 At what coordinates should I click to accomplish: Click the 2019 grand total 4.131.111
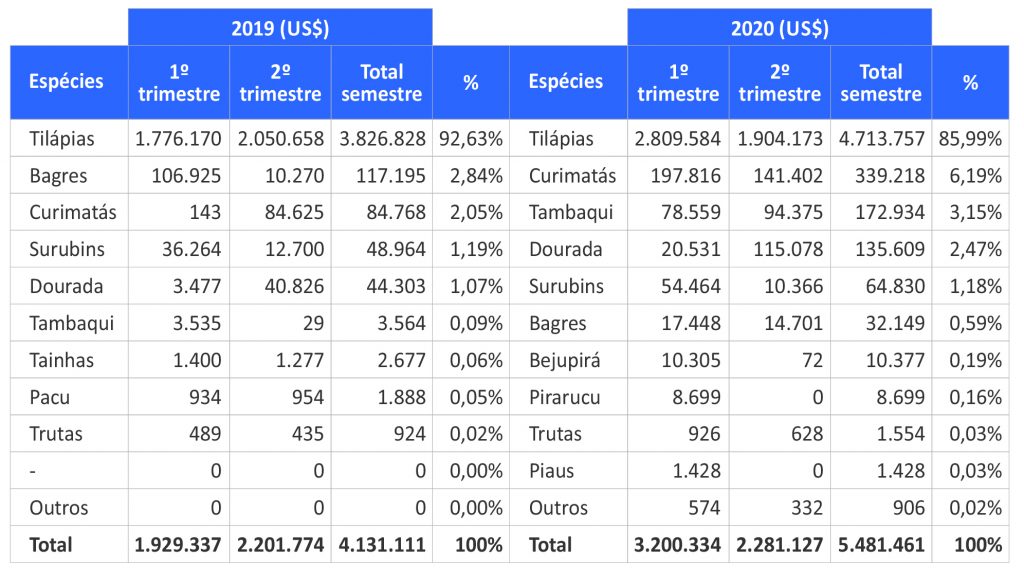(381, 545)
